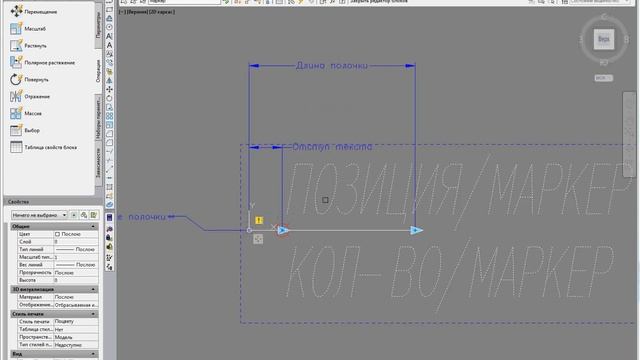Viewport: 640px width, 360px height.
Task: Click the Цвет value Послою
Action: tap(76, 234)
